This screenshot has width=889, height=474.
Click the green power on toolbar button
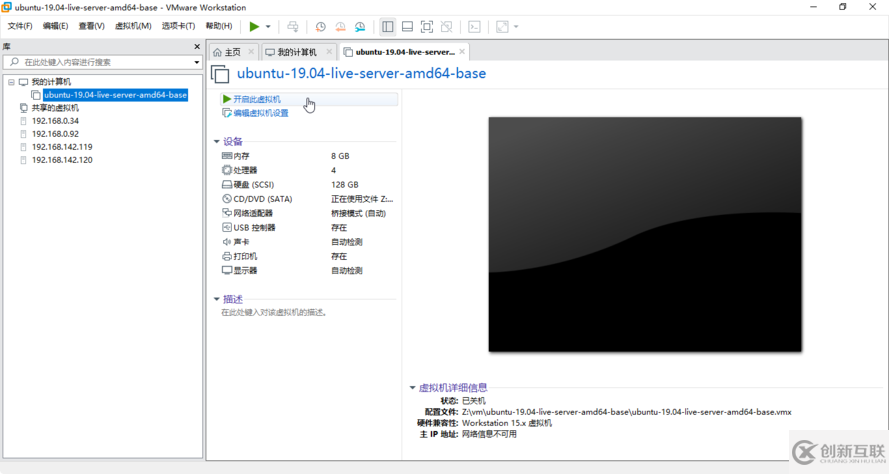254,26
